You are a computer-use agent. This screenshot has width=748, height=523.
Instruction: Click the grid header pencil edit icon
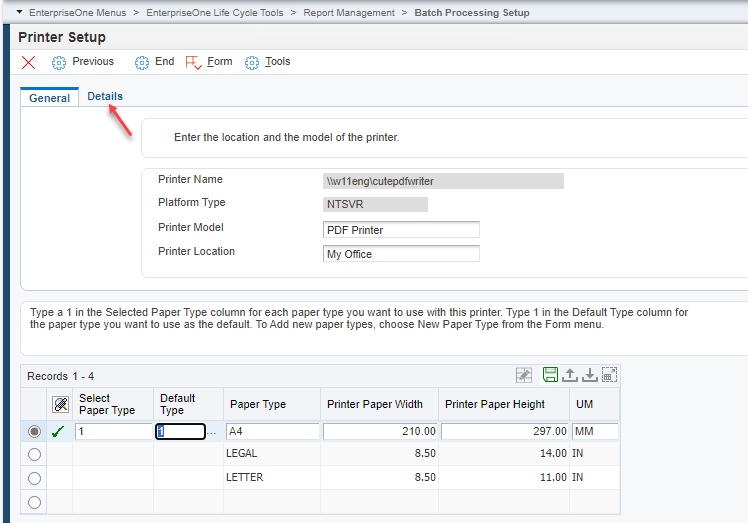tap(61, 405)
